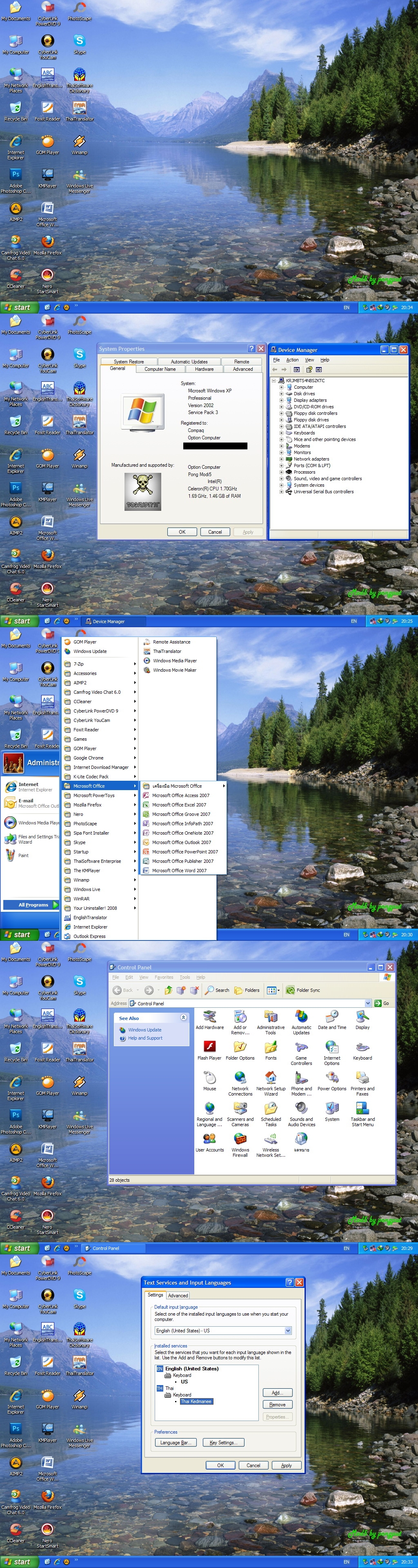Open User Accounts in Control Panel
Image resolution: width=418 pixels, height=1568 pixels.
pos(209,1142)
